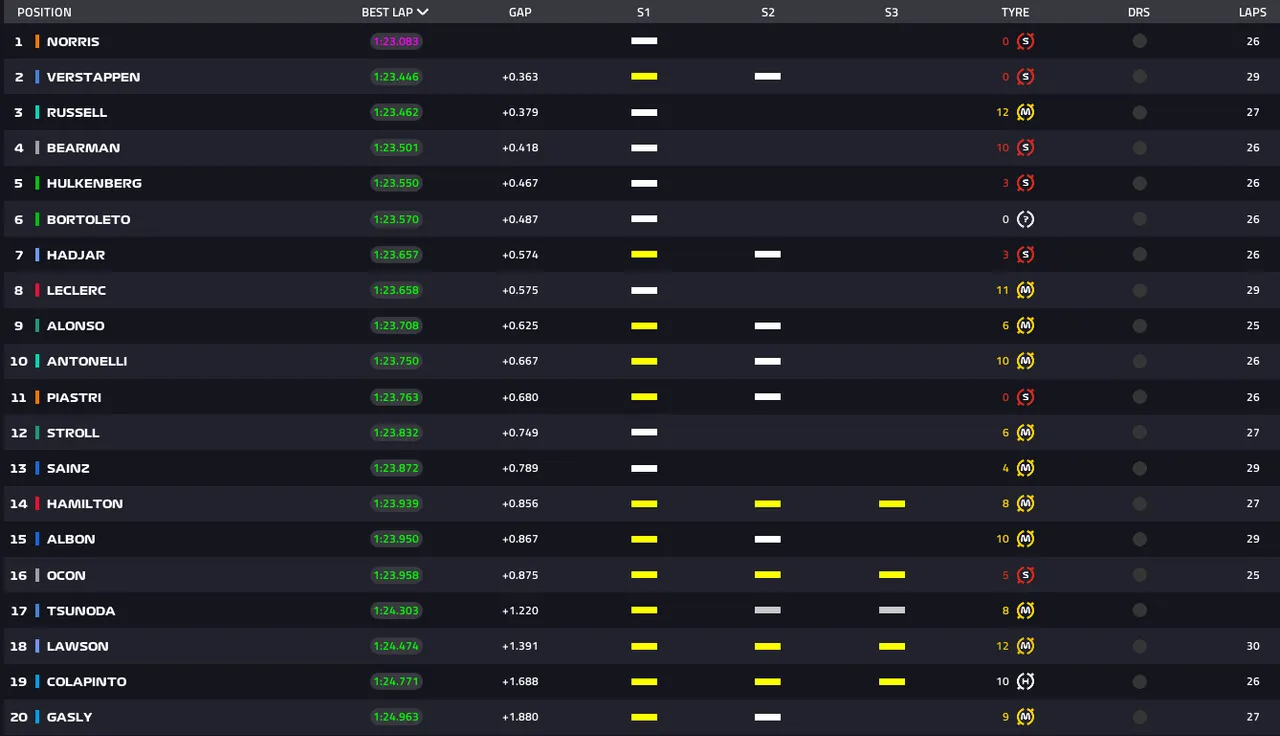Click the Tyre column header
Viewport: 1280px width, 736px height.
pyautogui.click(x=1015, y=13)
